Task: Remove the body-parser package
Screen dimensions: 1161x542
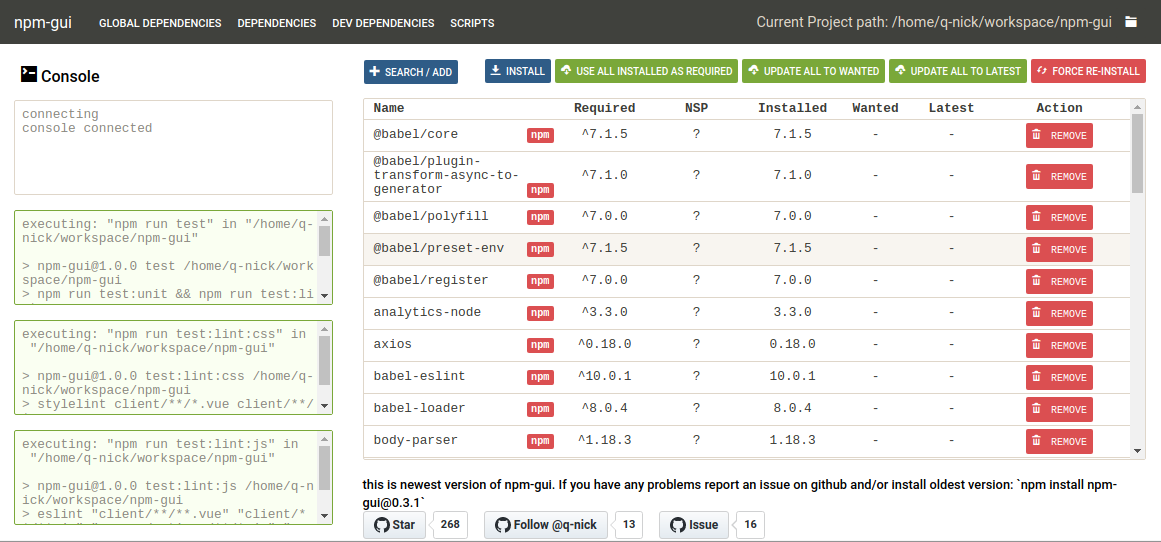Action: [1059, 441]
